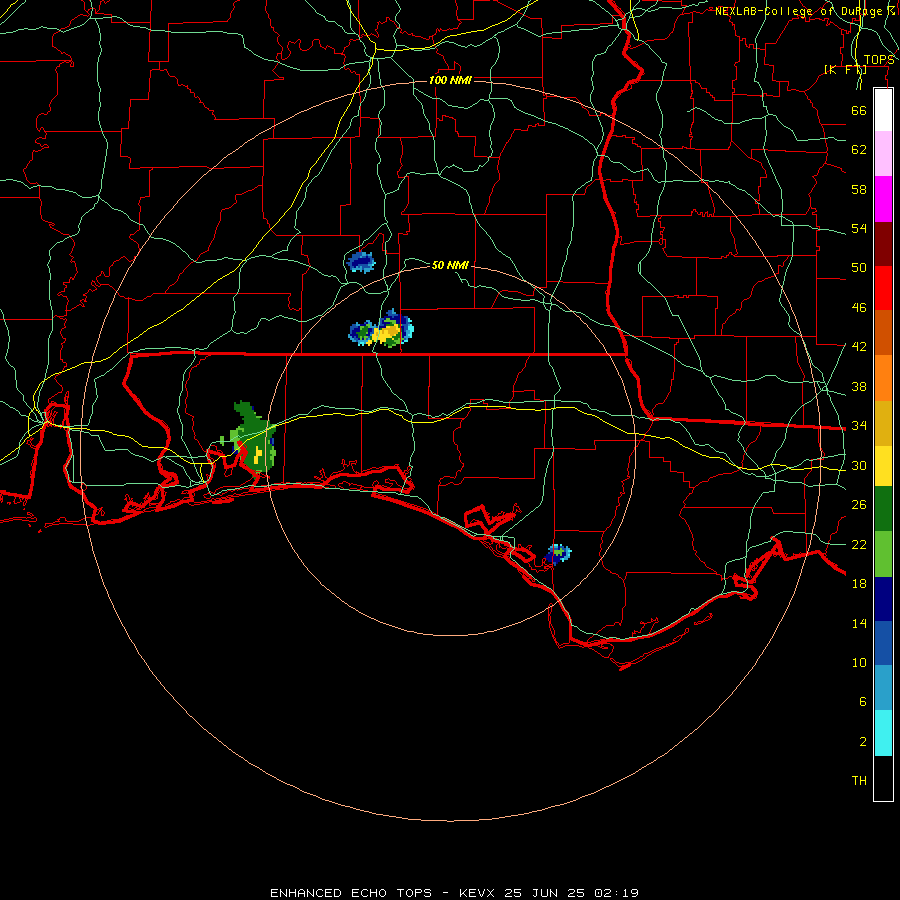900x900 pixels.
Task: Click the large green echo cell in west
Action: (250, 437)
